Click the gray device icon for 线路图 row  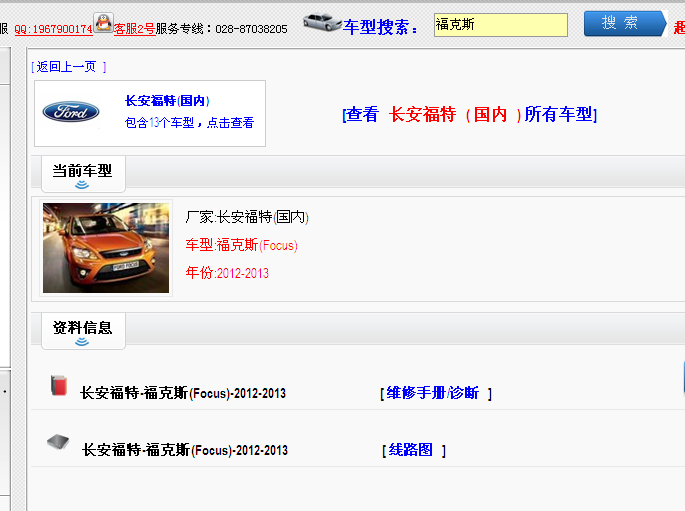[58, 442]
